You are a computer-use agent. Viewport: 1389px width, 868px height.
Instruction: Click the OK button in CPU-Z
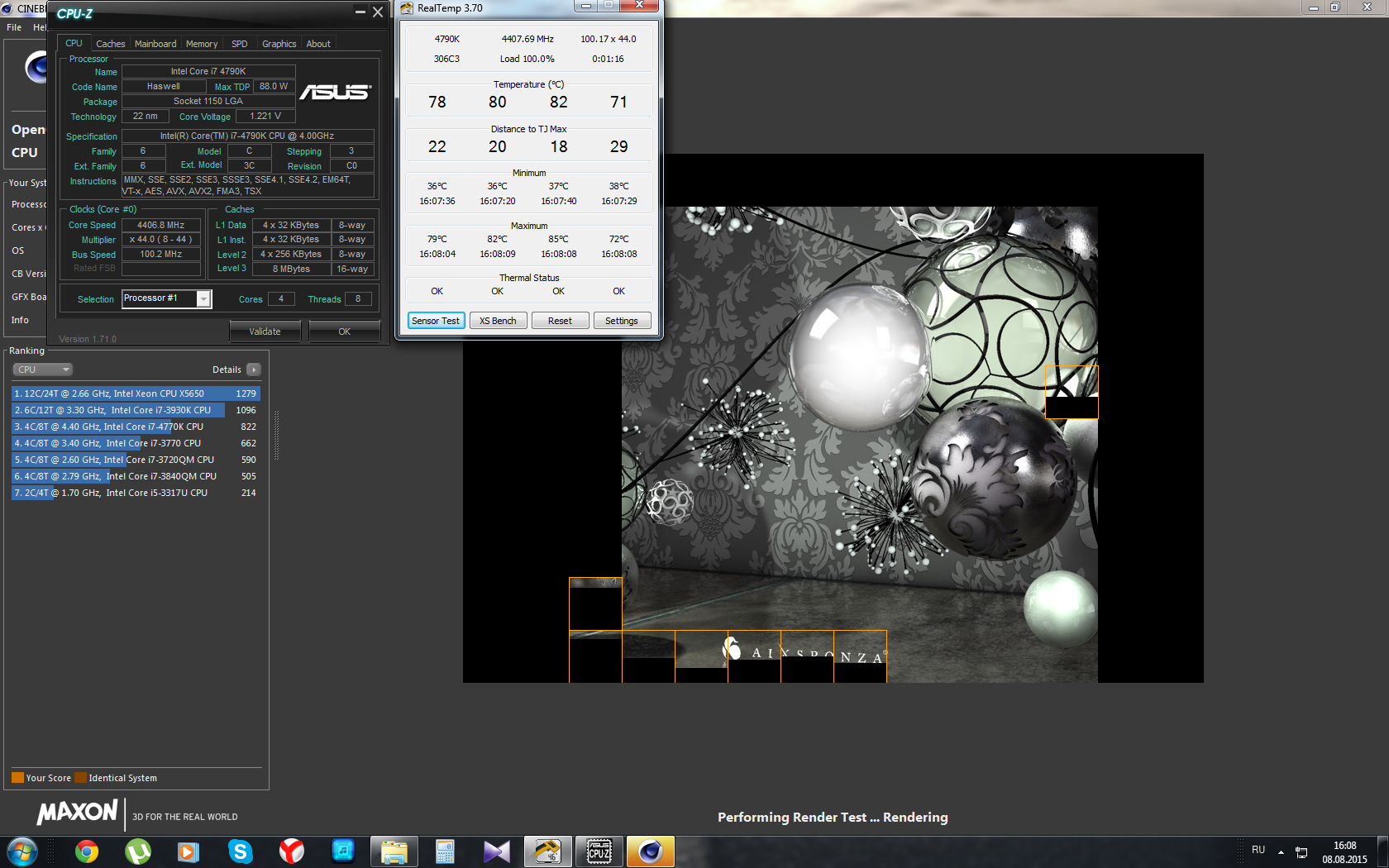tap(345, 331)
